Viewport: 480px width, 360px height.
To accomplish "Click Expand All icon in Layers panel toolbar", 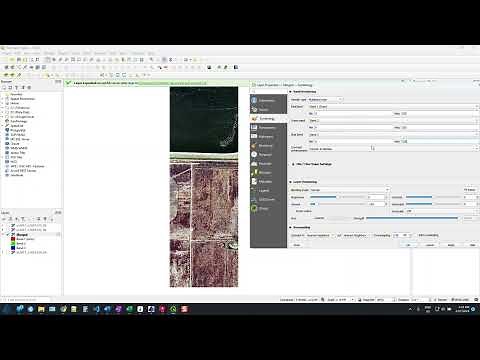I will [38, 219].
